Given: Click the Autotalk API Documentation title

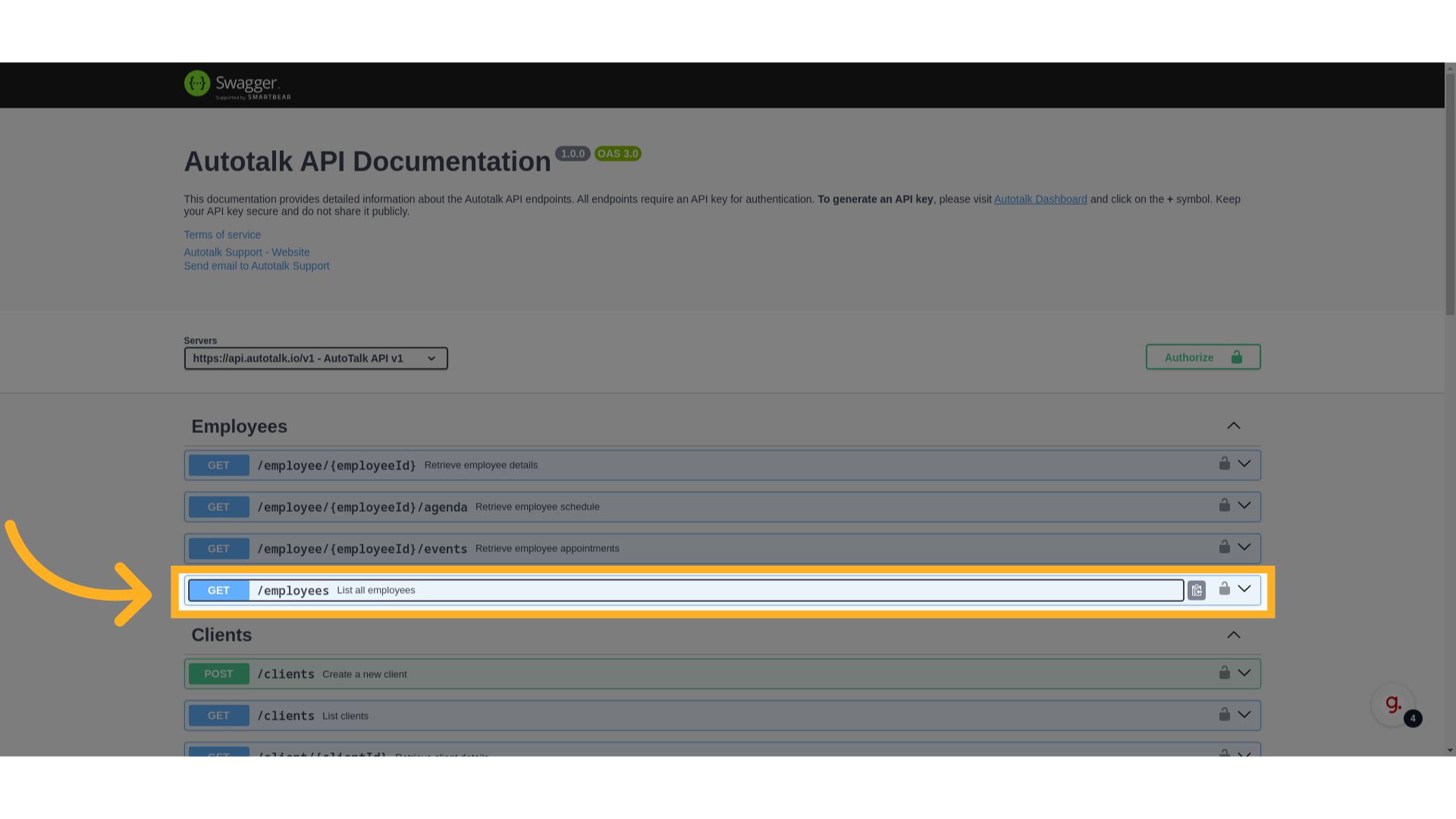Looking at the screenshot, I should (367, 162).
